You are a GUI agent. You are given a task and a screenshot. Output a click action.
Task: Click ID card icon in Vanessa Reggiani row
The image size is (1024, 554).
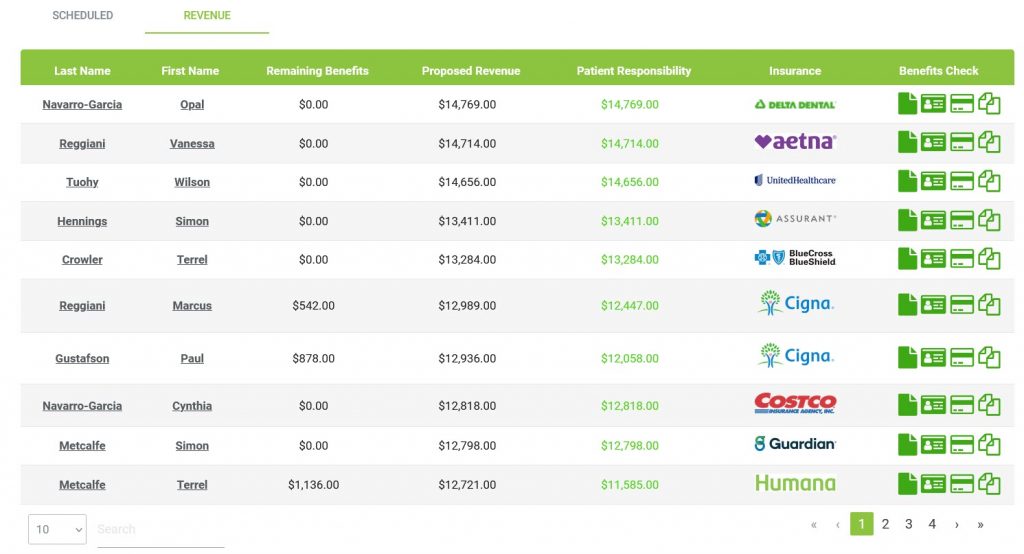pyautogui.click(x=933, y=143)
